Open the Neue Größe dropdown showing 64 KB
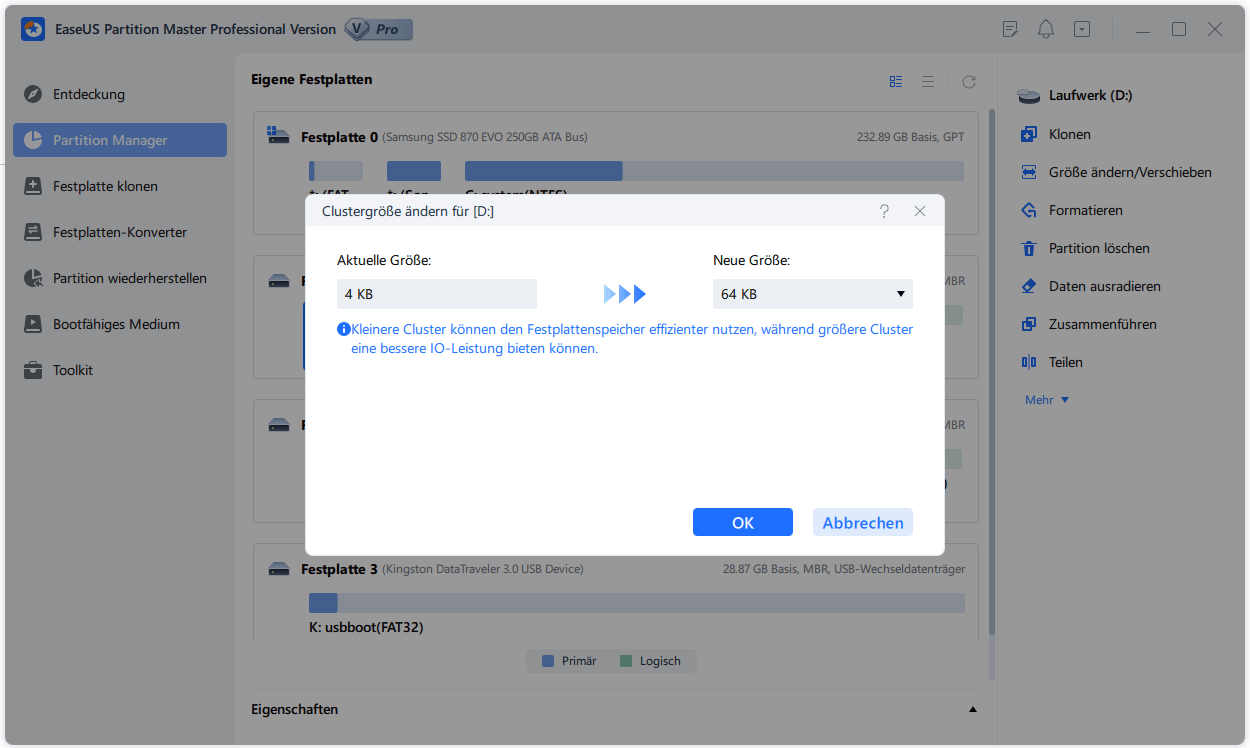 [x=813, y=294]
